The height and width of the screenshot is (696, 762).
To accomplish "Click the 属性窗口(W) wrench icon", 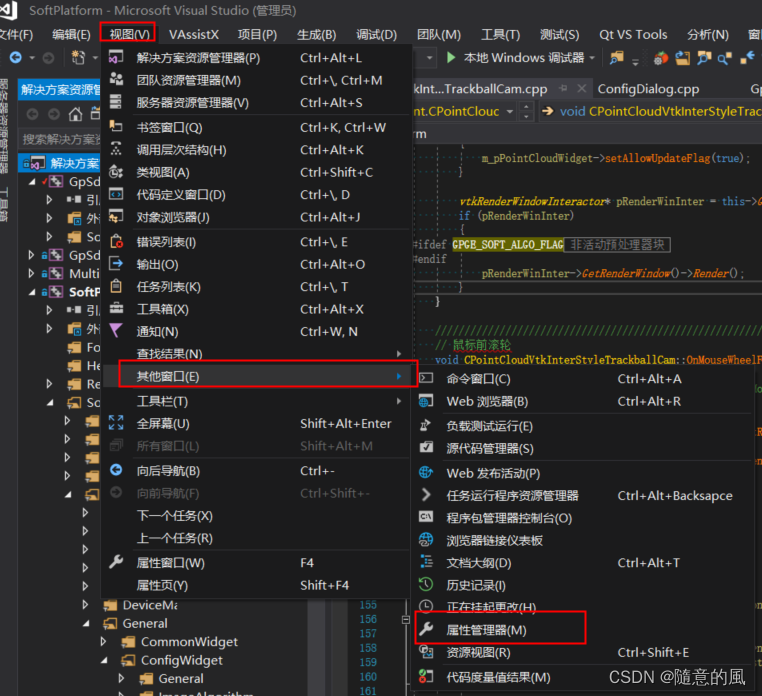I will (116, 562).
